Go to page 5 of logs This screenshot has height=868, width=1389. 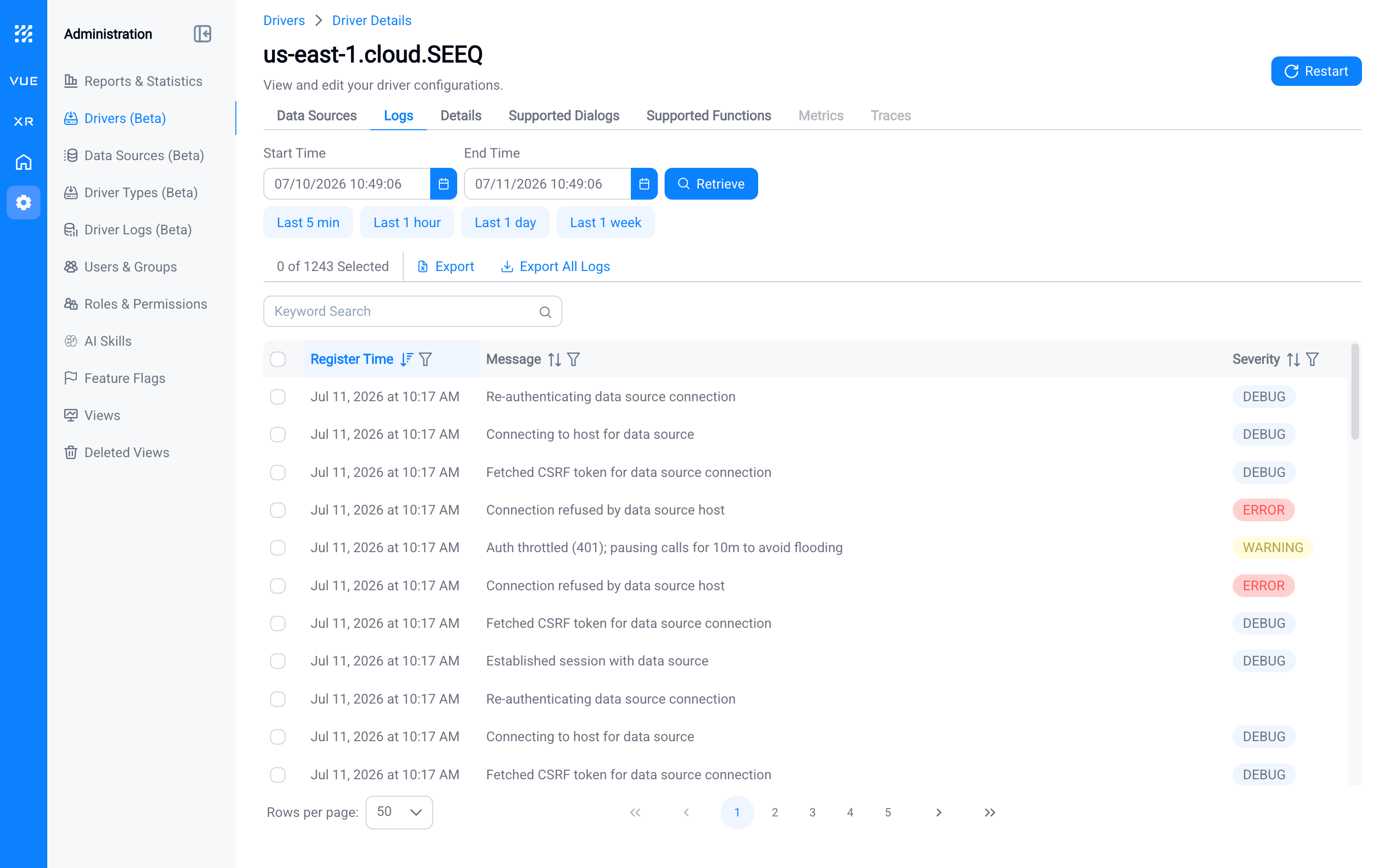coord(888,813)
